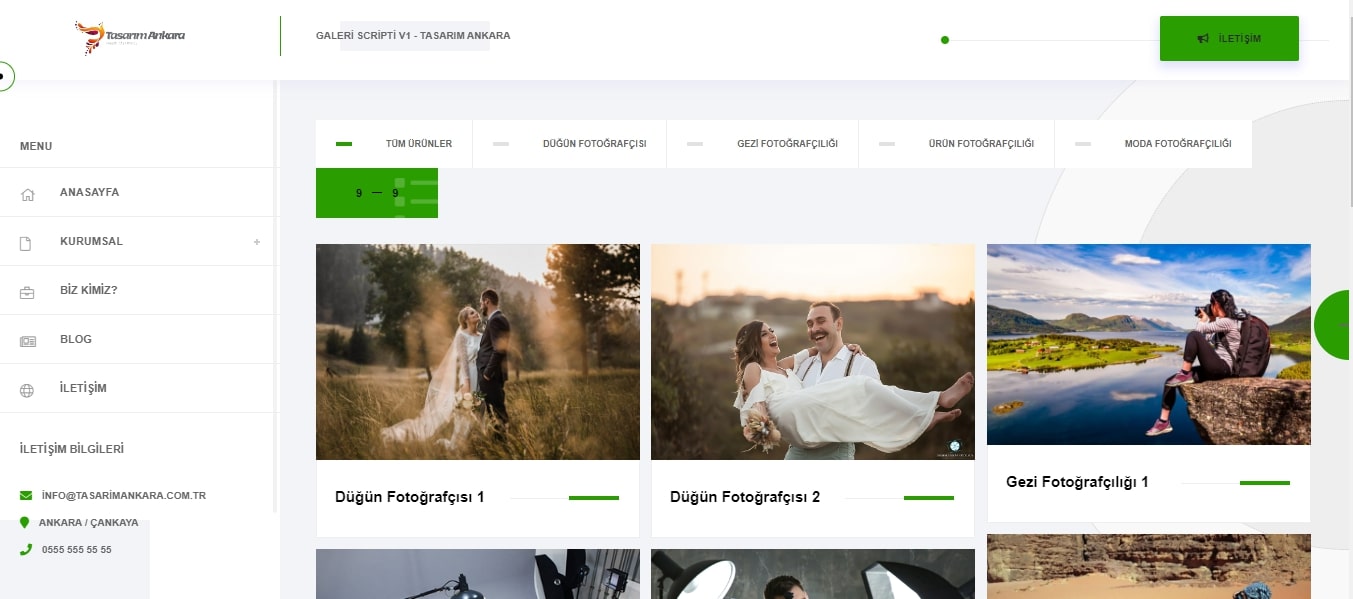The height and width of the screenshot is (599, 1353).
Task: Click the document icon beside KURUMSAL
Action: point(27,242)
